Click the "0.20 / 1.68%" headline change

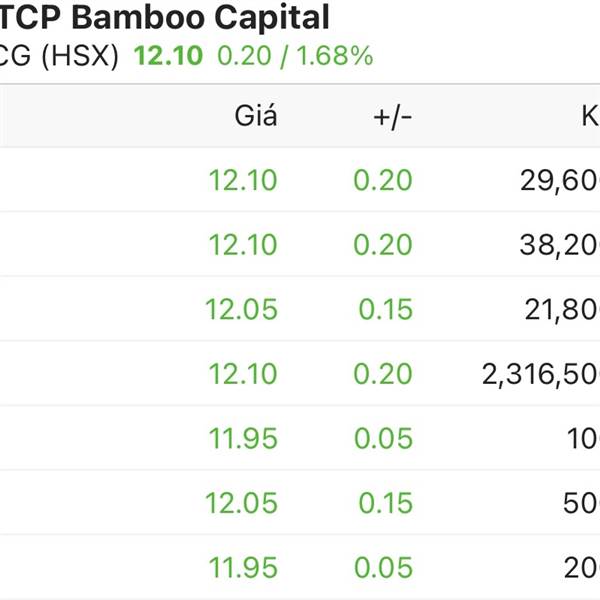pos(295,56)
